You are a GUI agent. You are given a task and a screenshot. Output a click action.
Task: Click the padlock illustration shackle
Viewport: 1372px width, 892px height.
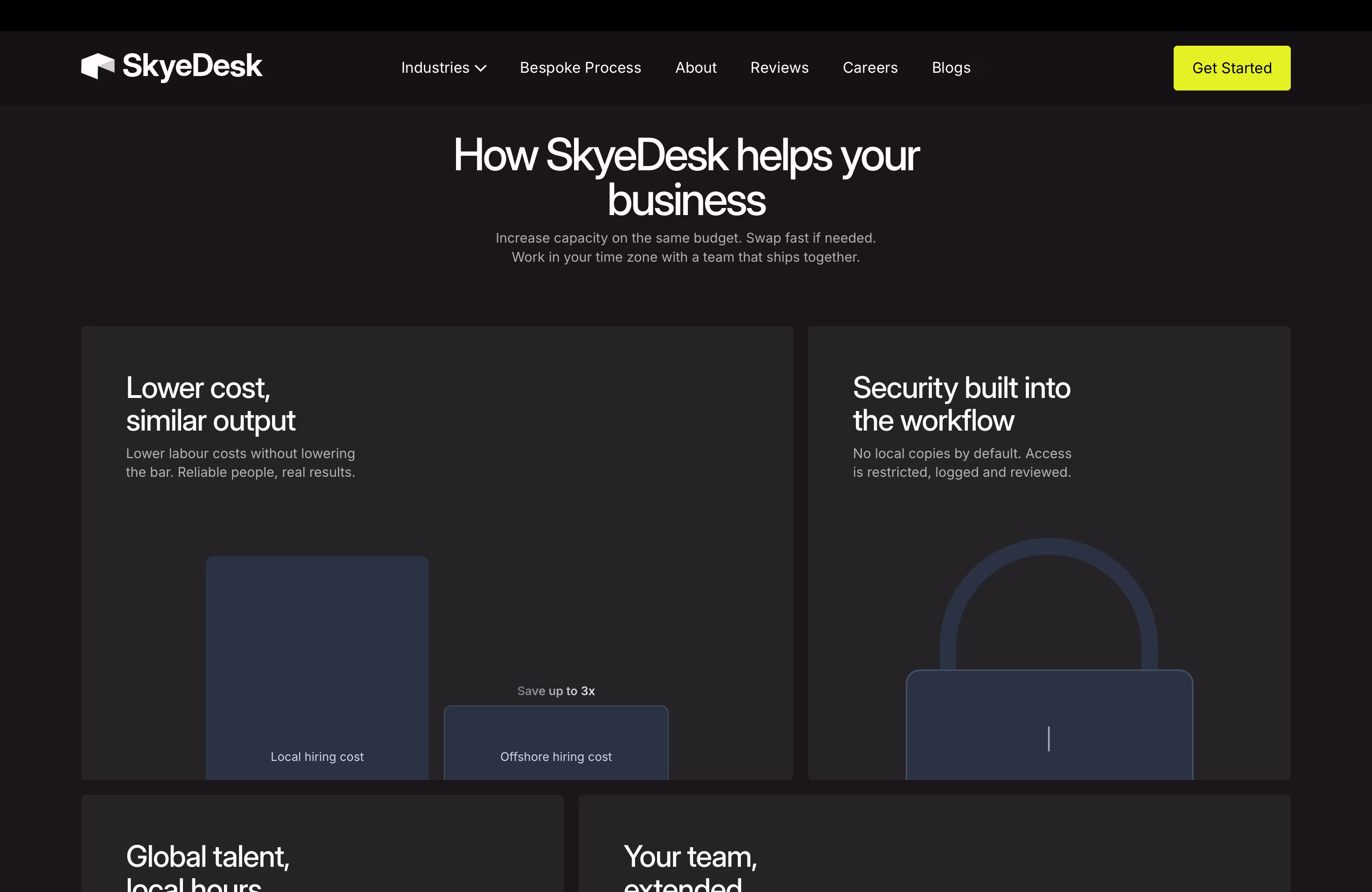[1049, 547]
